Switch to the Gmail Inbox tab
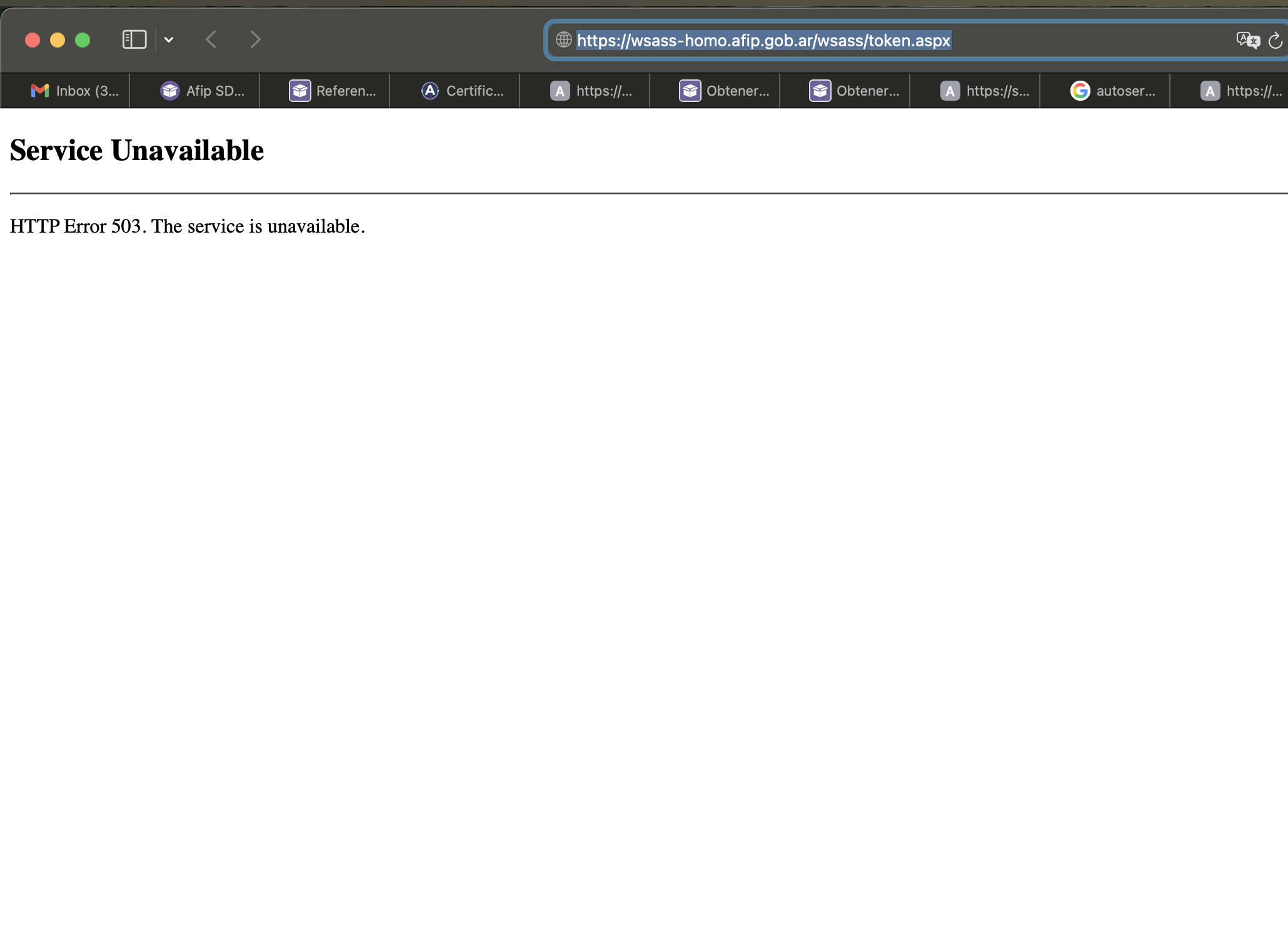 (75, 91)
